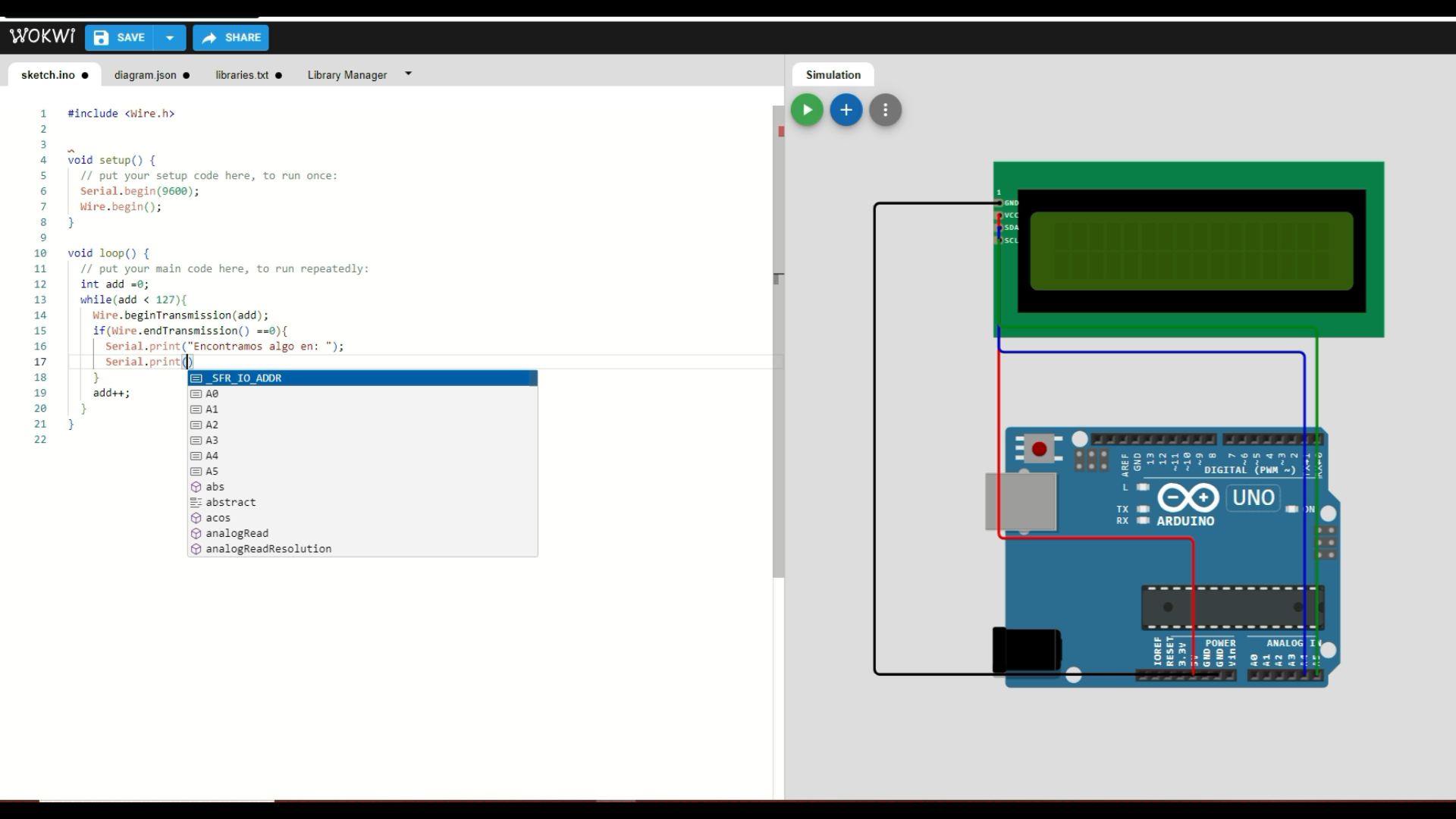Select the Simulation tab
The width and height of the screenshot is (1456, 819).
coord(833,75)
